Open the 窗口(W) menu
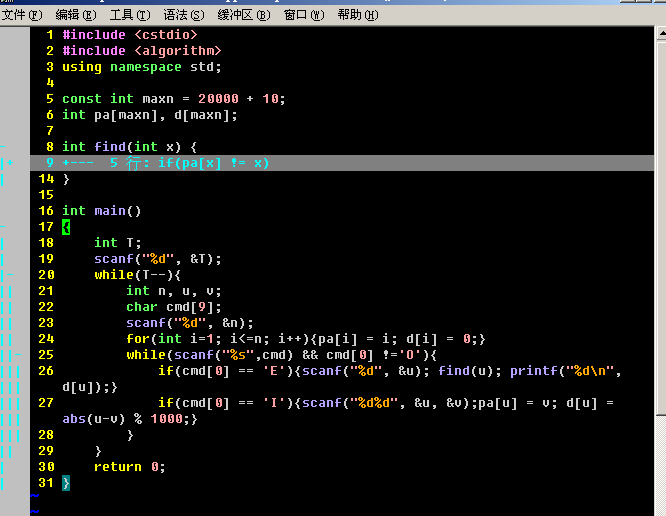 pos(304,15)
